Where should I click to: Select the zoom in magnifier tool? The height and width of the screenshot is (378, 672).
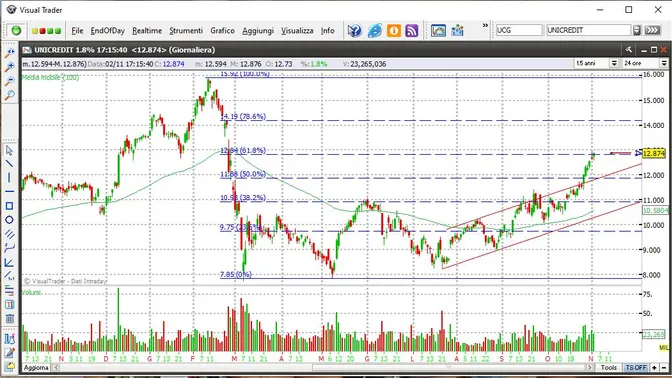coord(9,67)
